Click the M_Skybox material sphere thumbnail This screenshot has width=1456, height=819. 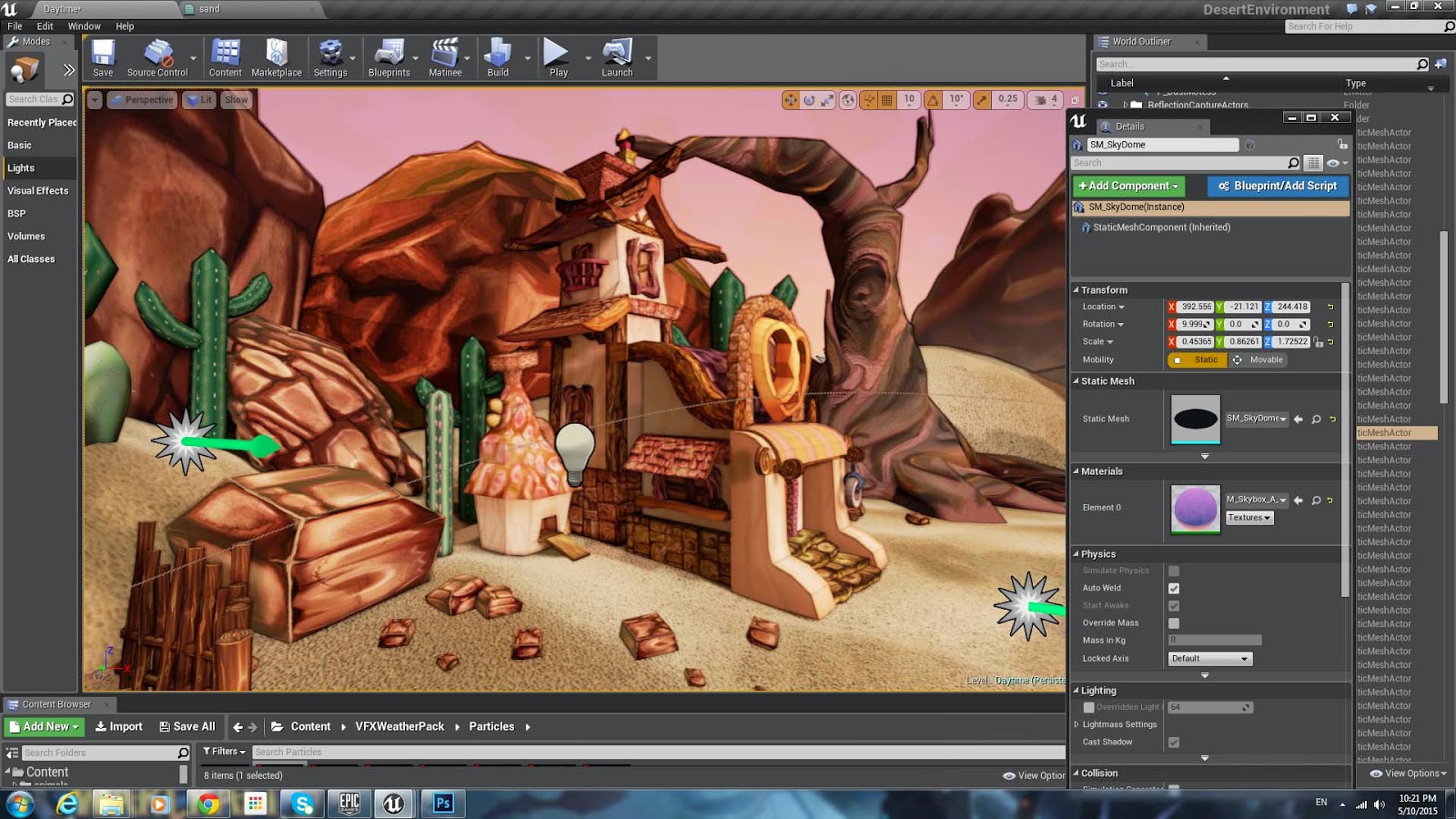[1195, 507]
